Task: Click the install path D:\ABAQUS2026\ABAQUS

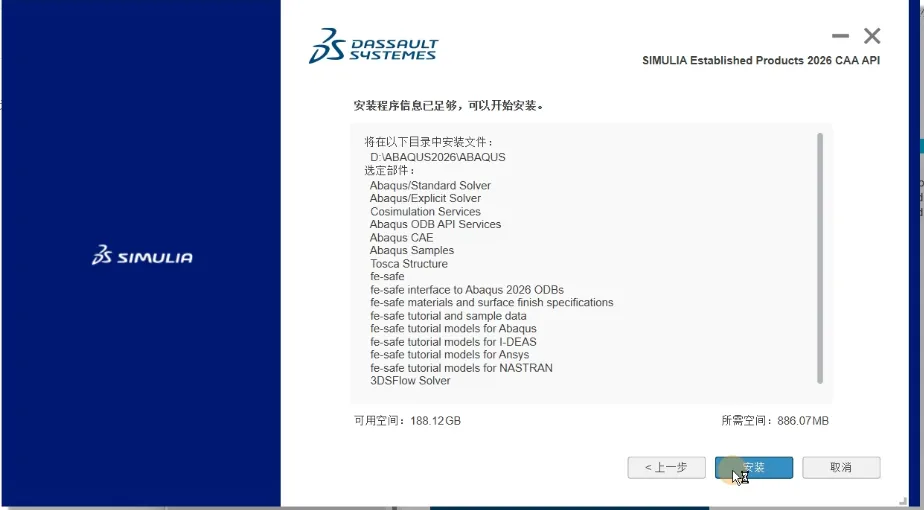Action: [x=438, y=157]
